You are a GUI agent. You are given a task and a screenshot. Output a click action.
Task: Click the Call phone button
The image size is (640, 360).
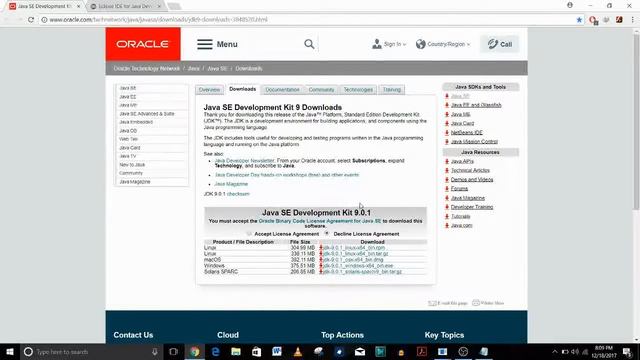[500, 44]
